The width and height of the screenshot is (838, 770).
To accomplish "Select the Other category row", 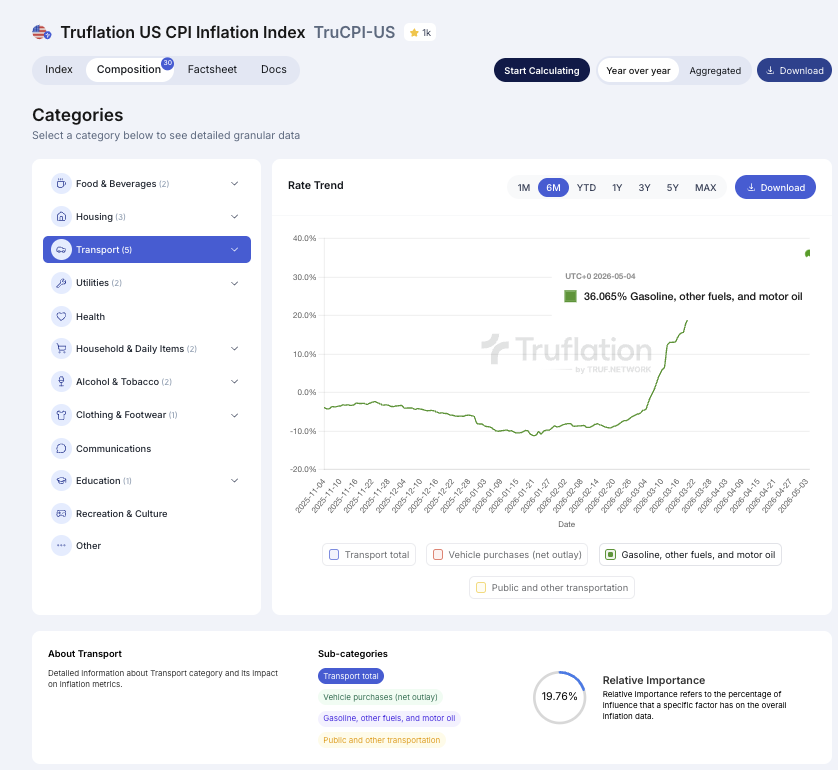I will point(146,546).
